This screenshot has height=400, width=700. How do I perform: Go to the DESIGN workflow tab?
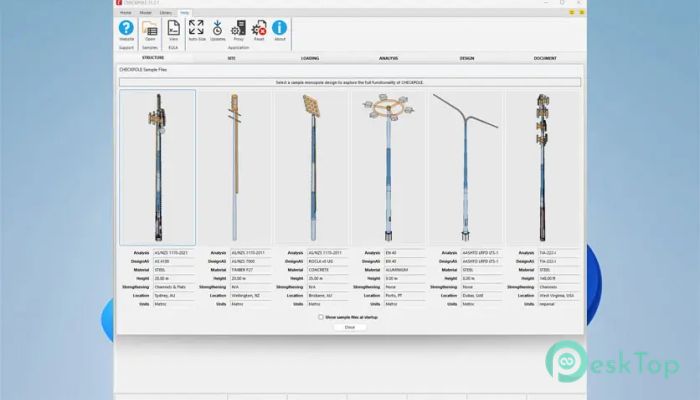[467, 58]
